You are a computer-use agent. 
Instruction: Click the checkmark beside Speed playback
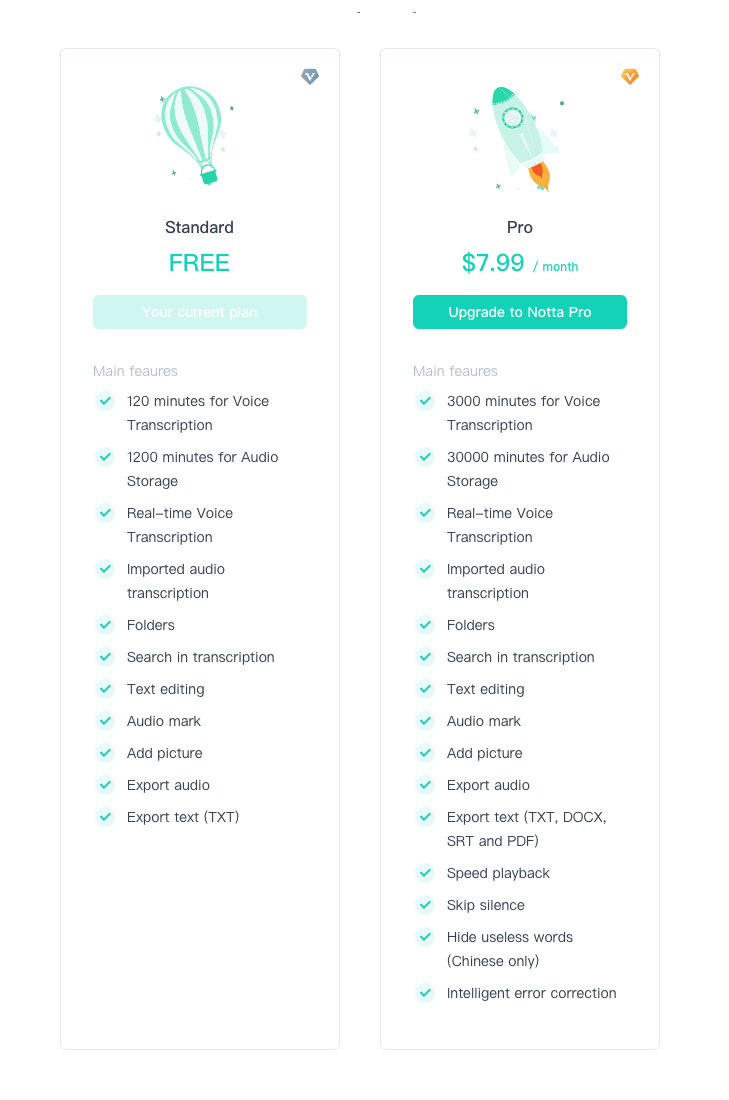[425, 873]
